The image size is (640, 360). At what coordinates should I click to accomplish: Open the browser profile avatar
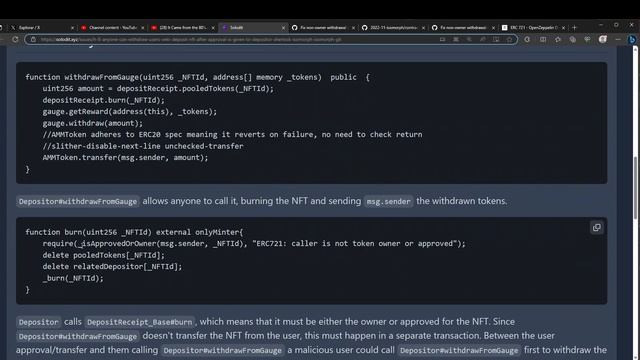[602, 39]
